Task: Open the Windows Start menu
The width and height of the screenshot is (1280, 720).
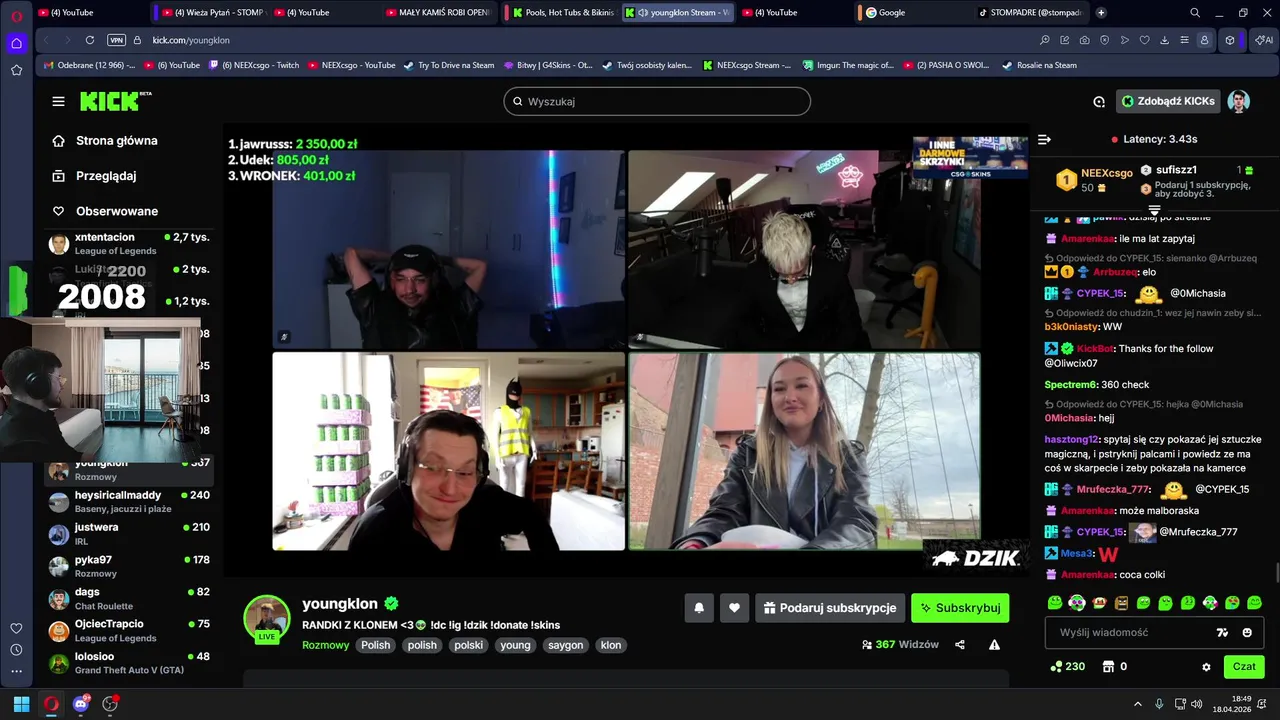Action: [x=21, y=704]
